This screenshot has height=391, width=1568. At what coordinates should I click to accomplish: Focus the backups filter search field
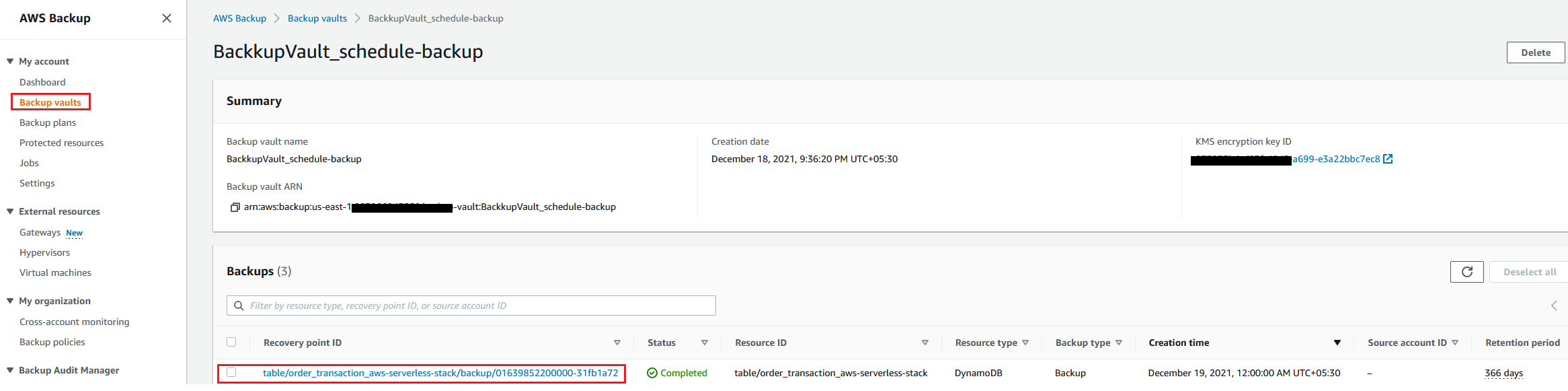[x=471, y=306]
